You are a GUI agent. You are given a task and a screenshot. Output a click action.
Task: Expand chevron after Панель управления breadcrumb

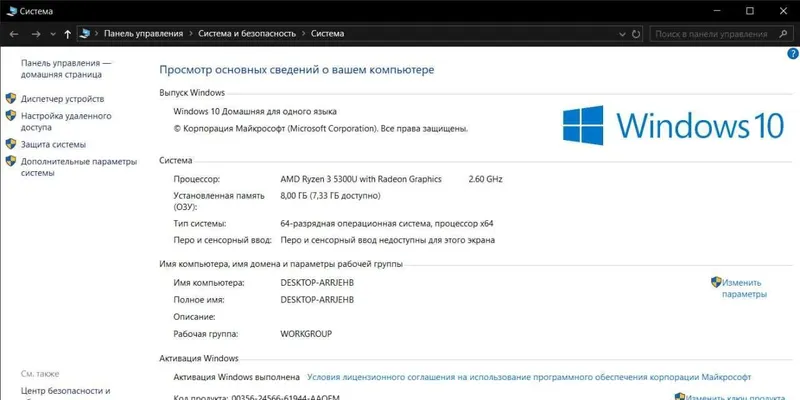coord(190,34)
